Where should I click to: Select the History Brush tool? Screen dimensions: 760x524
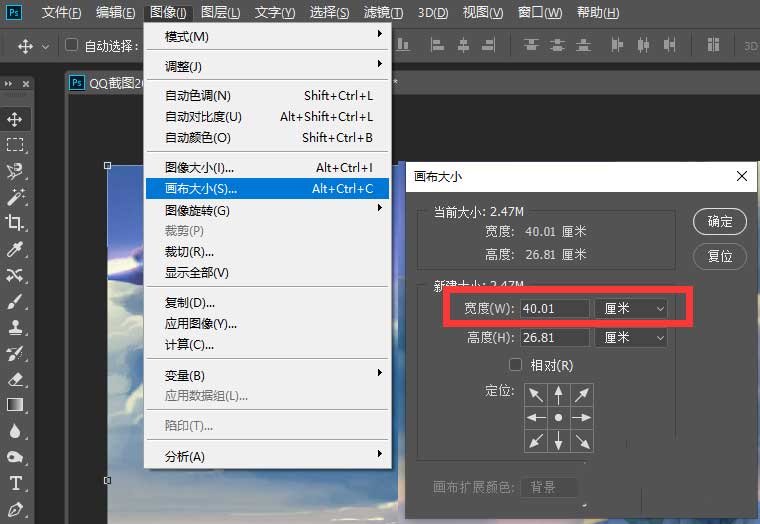15,353
